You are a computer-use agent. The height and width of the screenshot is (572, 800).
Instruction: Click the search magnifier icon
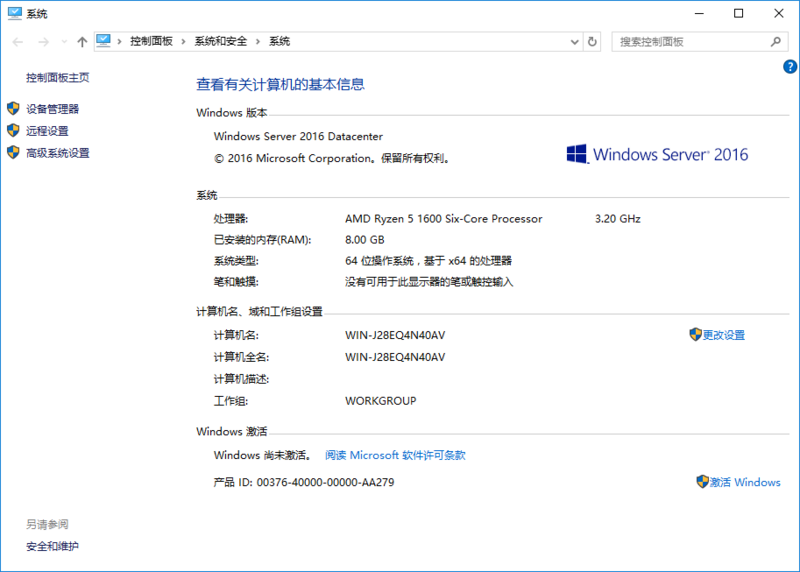pos(776,42)
